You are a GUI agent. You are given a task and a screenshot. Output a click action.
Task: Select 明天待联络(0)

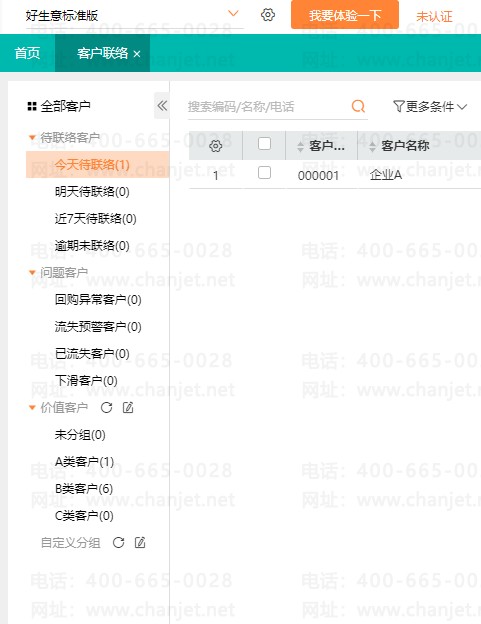[92, 191]
